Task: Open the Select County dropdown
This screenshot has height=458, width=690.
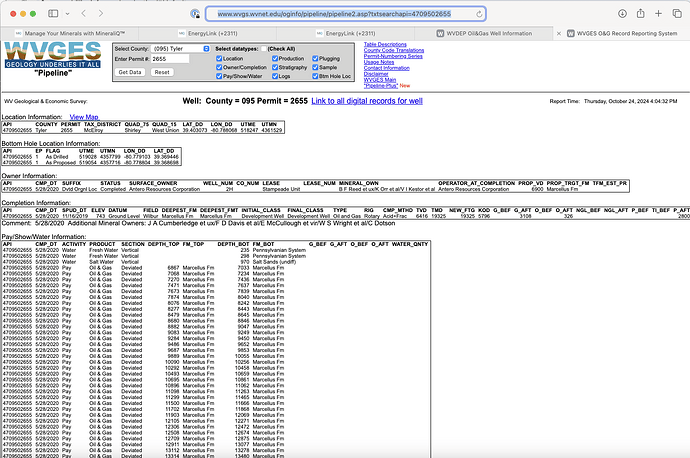Action: click(180, 49)
